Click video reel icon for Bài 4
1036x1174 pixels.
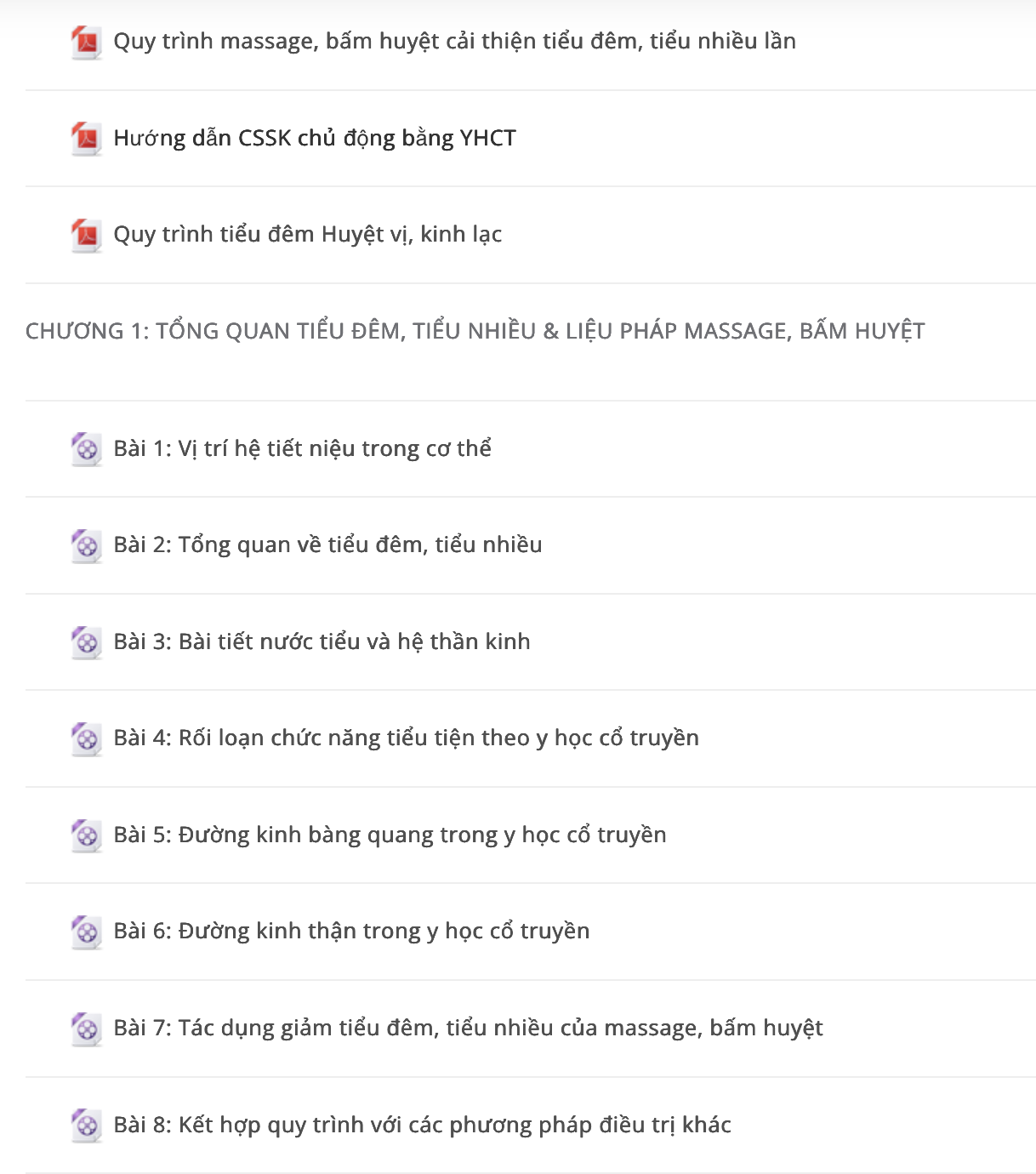pyautogui.click(x=87, y=738)
